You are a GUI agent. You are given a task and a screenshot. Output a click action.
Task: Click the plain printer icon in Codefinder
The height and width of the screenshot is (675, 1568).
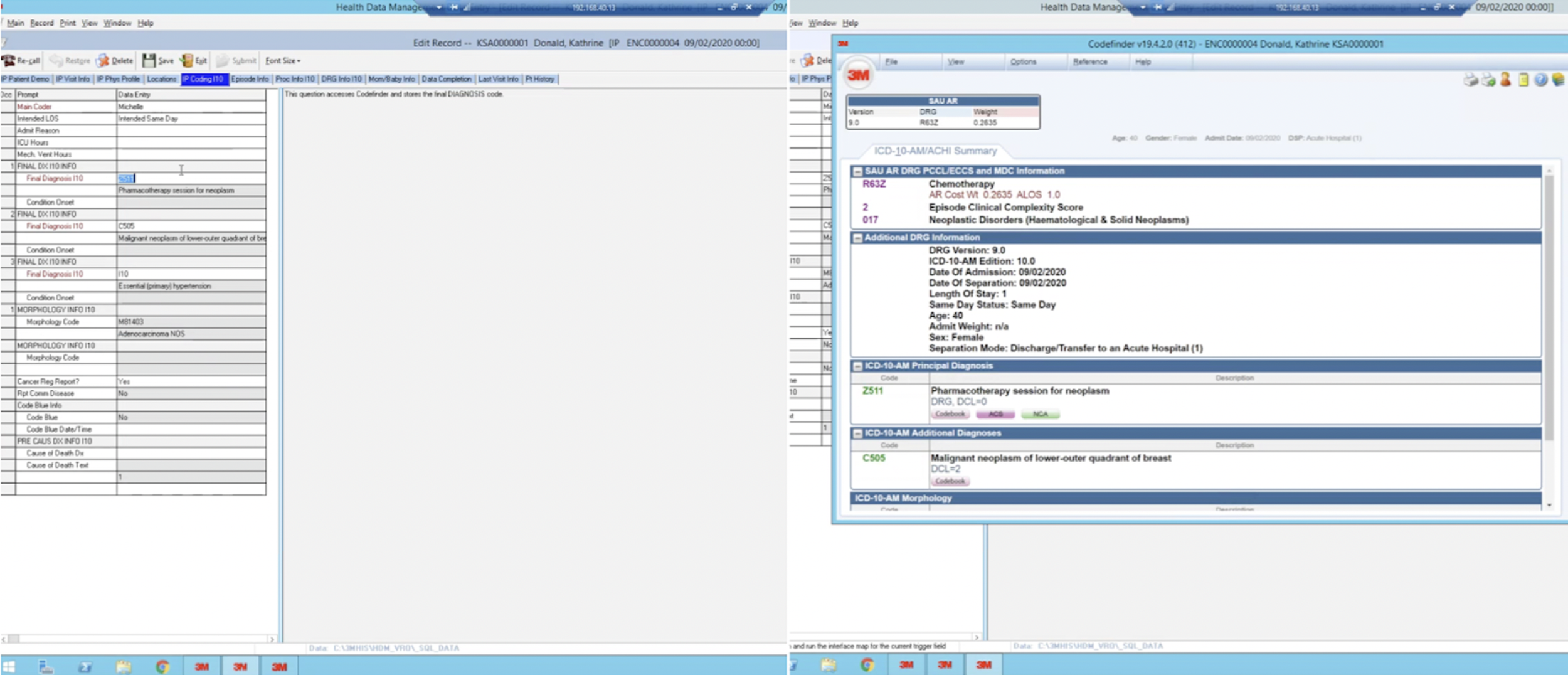coord(1470,80)
